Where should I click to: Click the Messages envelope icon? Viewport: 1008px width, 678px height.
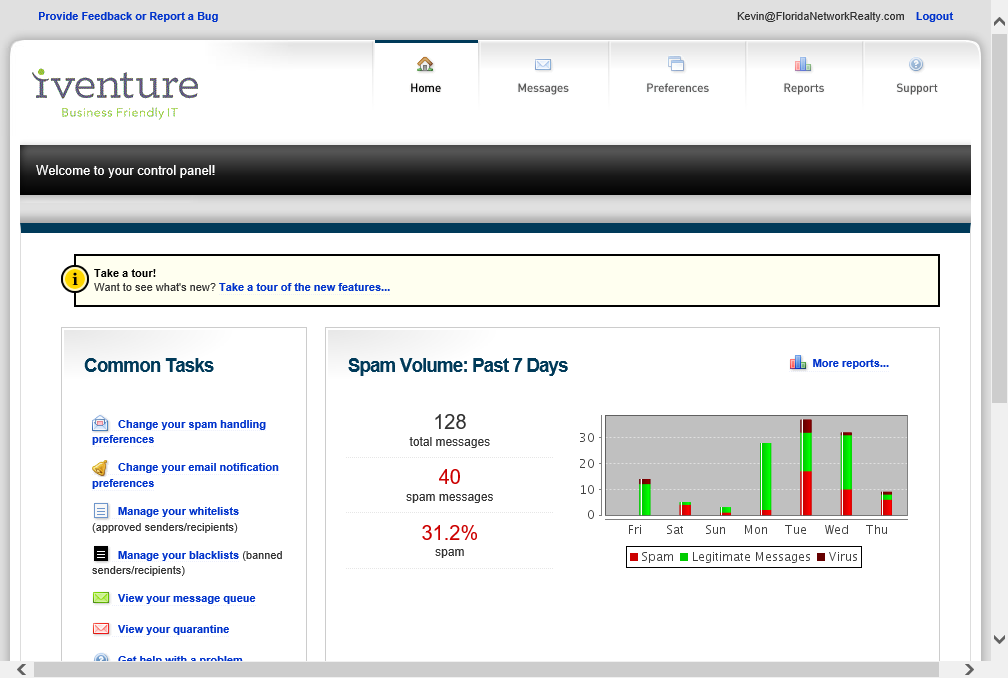[x=543, y=64]
